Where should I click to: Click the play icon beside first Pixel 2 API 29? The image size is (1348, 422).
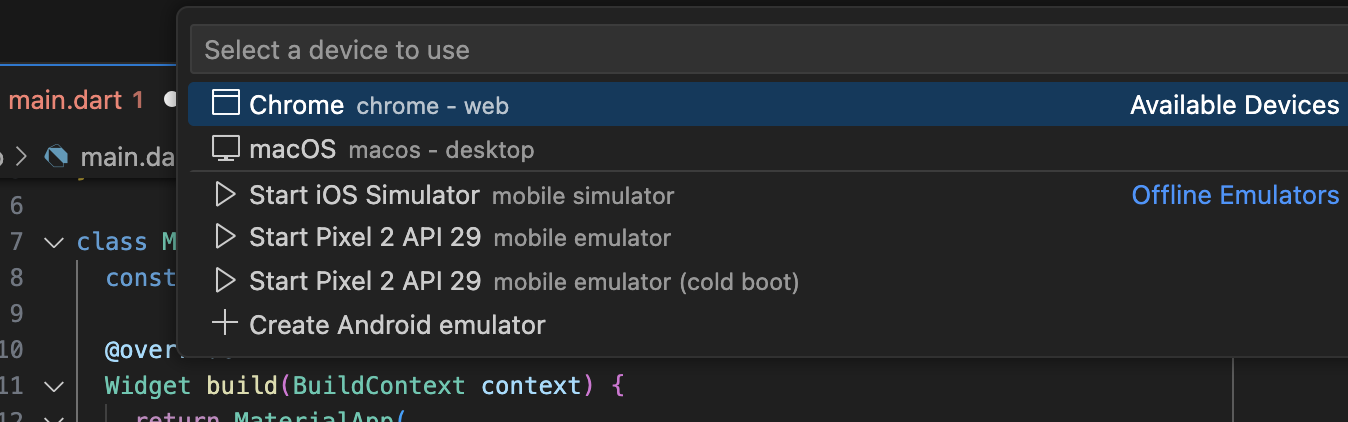pos(226,237)
